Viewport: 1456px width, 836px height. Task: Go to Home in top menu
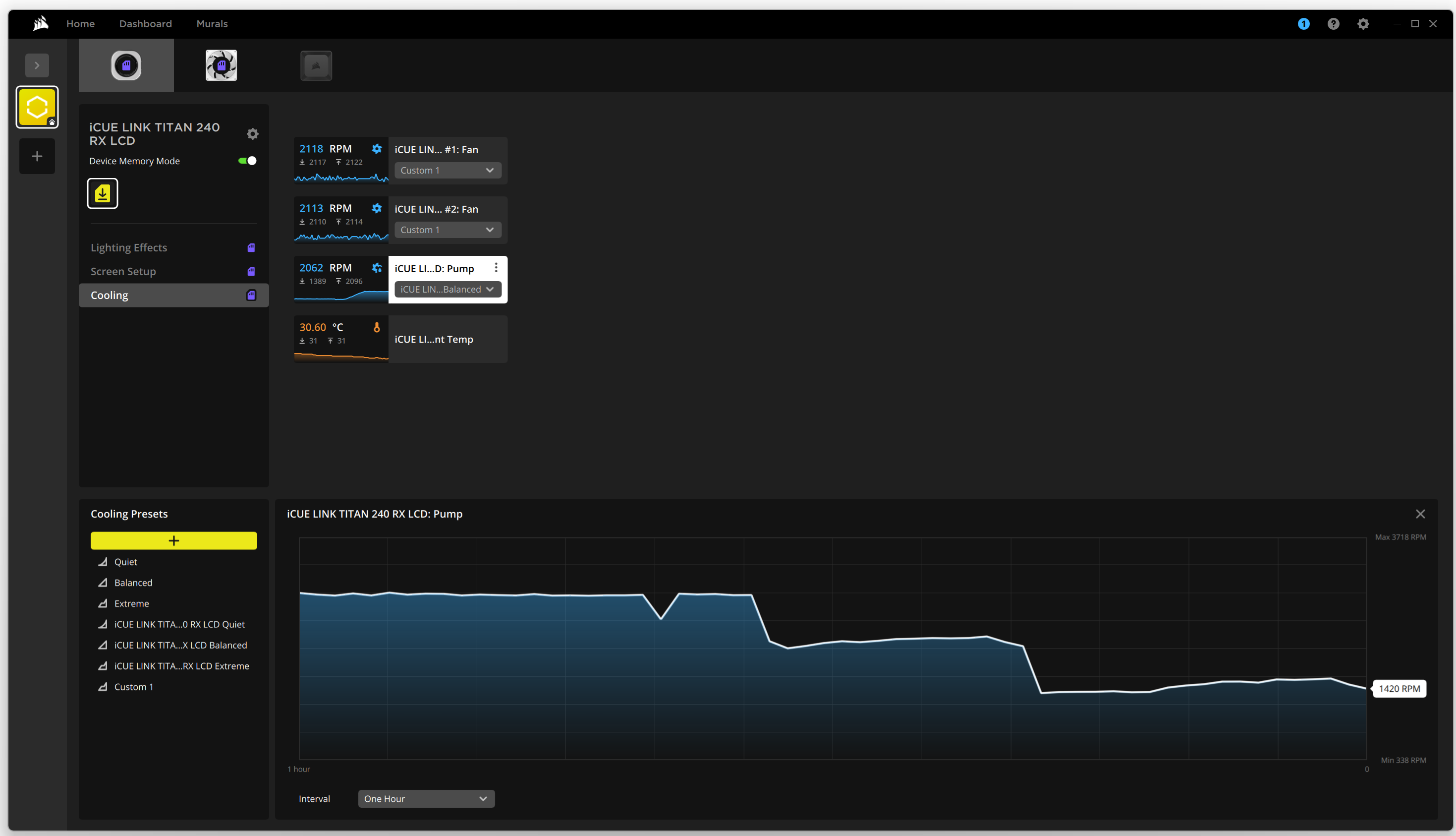pyautogui.click(x=80, y=23)
